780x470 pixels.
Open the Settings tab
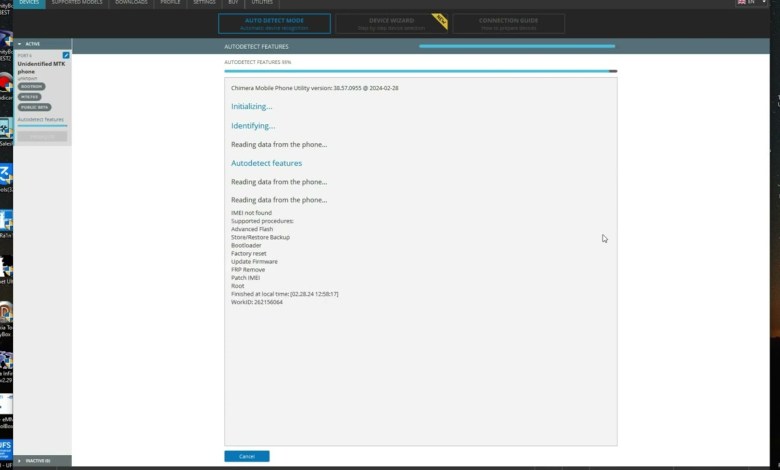pyautogui.click(x=204, y=3)
